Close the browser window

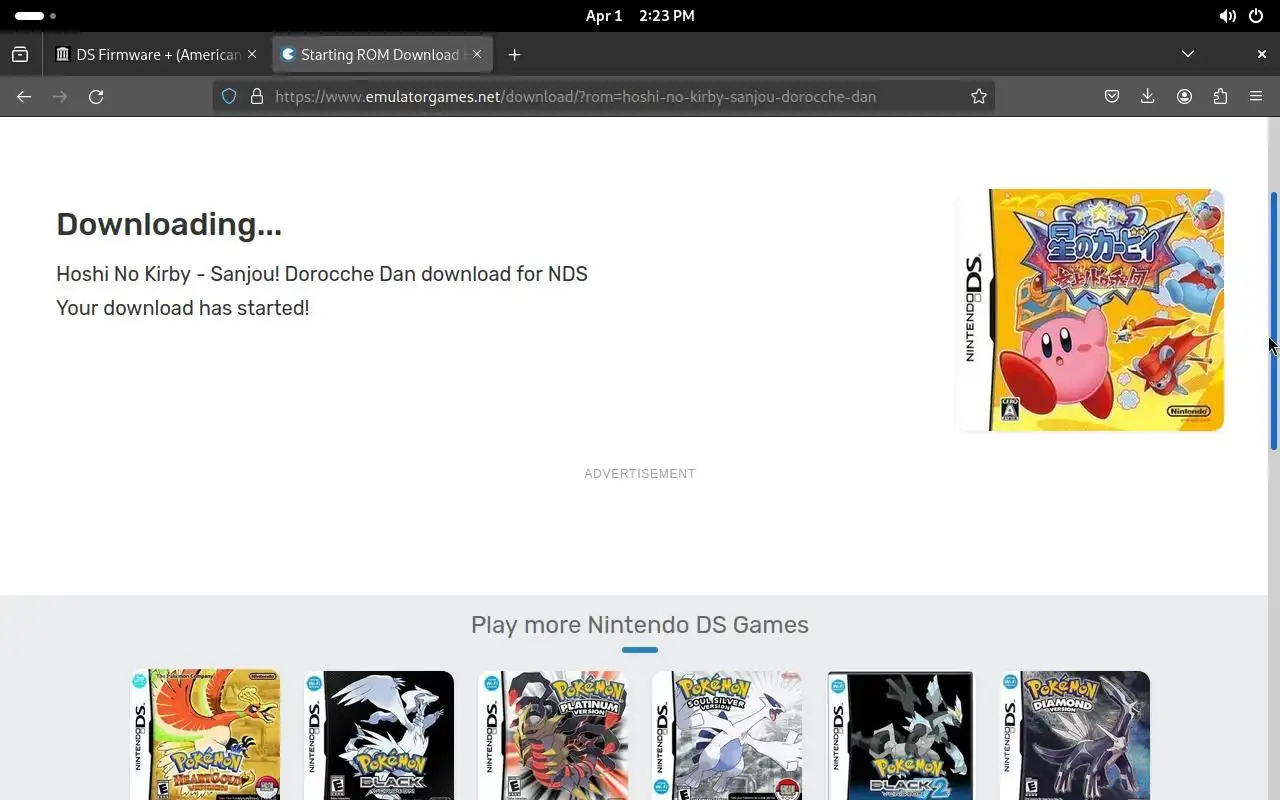[x=1261, y=54]
